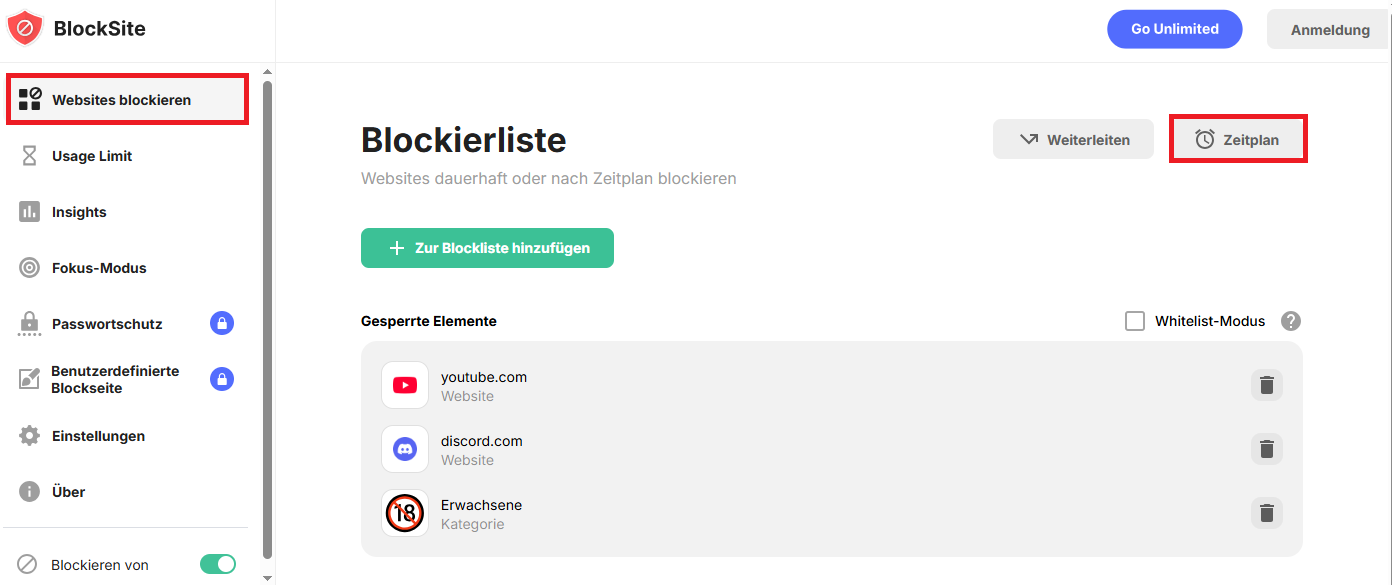This screenshot has height=585, width=1392.
Task: Enable the Whitelist-Modus checkbox
Action: [1135, 321]
